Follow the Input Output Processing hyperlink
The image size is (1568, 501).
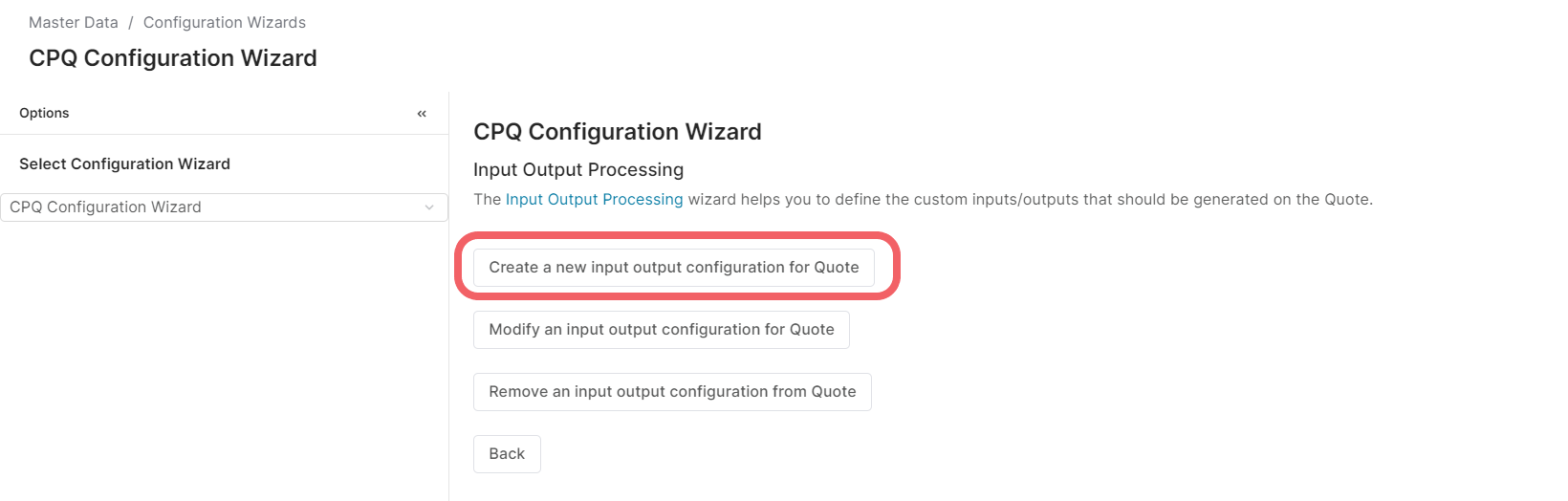(594, 199)
